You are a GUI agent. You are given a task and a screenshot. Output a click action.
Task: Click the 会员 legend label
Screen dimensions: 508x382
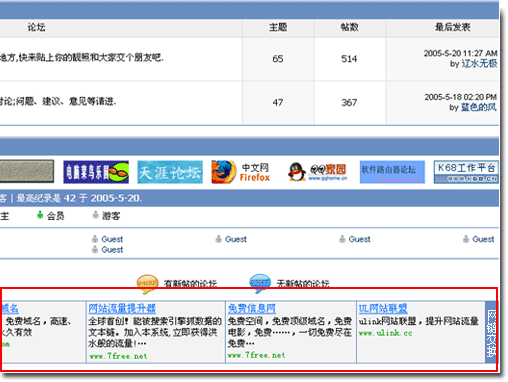[x=55, y=216]
